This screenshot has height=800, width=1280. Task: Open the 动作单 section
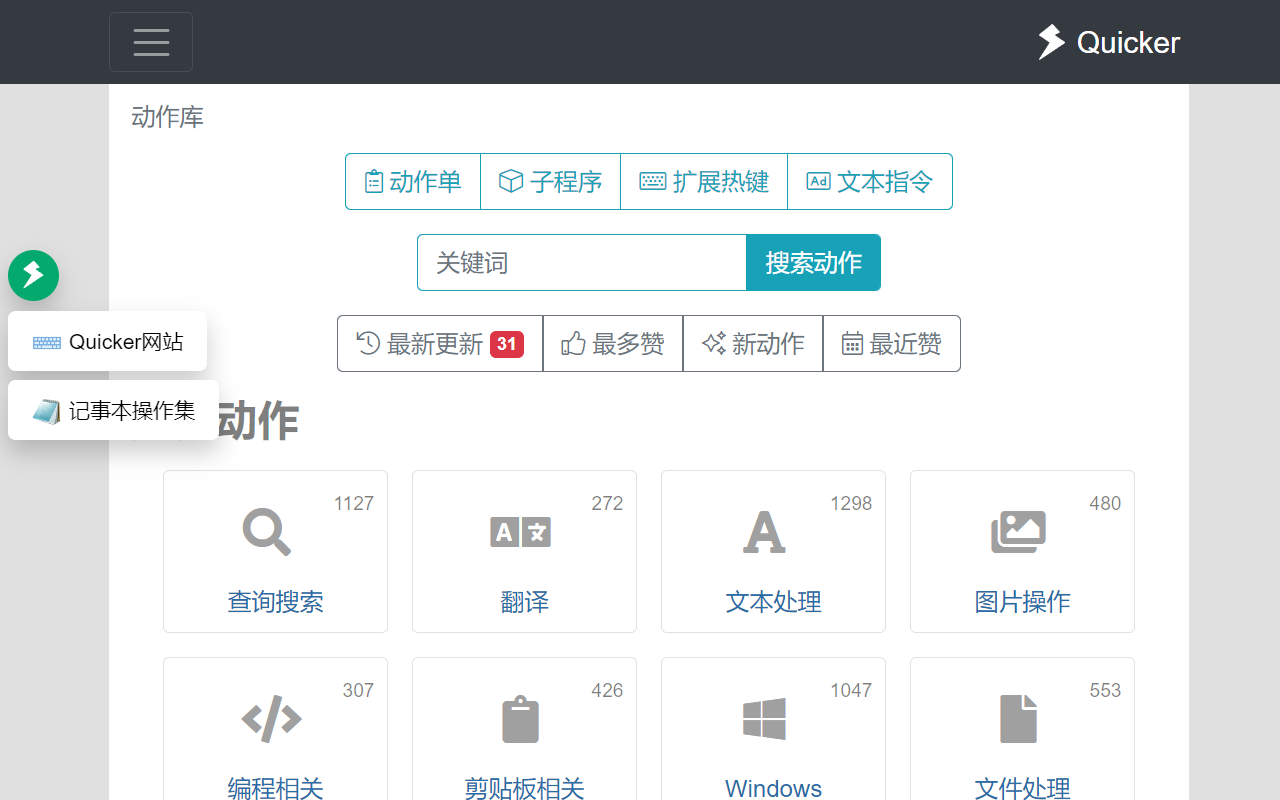[x=412, y=181]
